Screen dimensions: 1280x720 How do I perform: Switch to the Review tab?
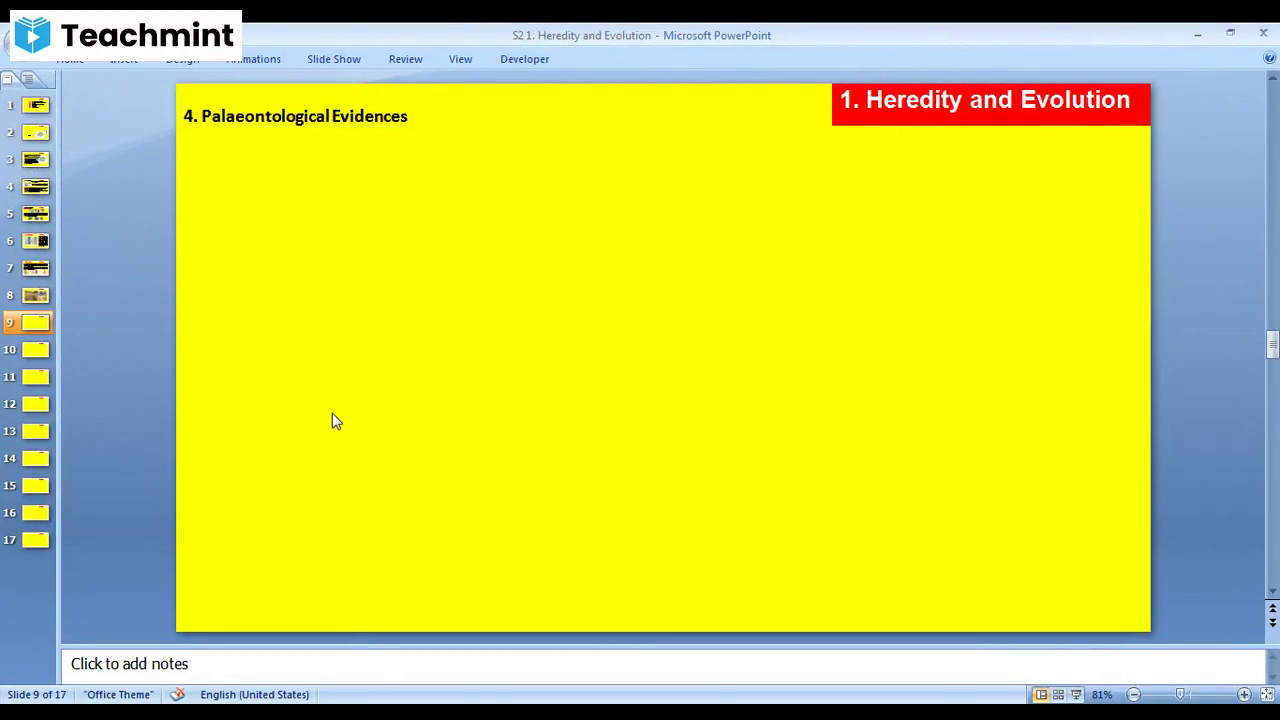point(405,59)
